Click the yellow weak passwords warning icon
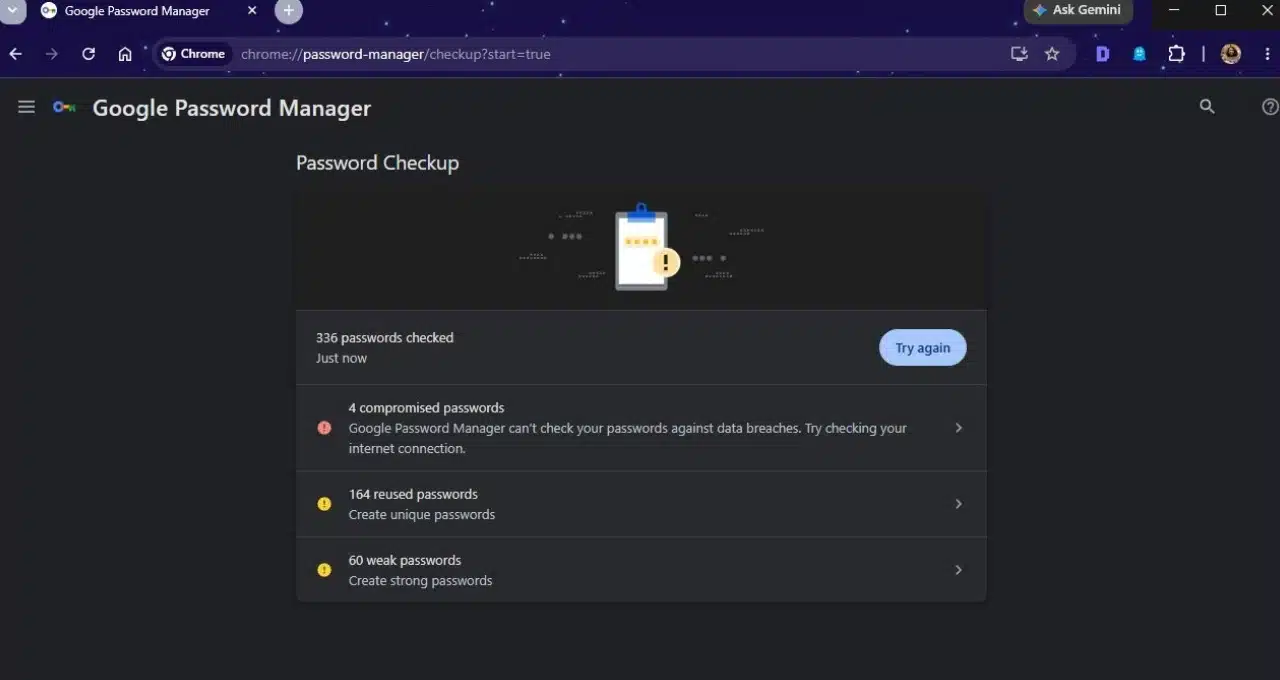1280x680 pixels. tap(324, 570)
